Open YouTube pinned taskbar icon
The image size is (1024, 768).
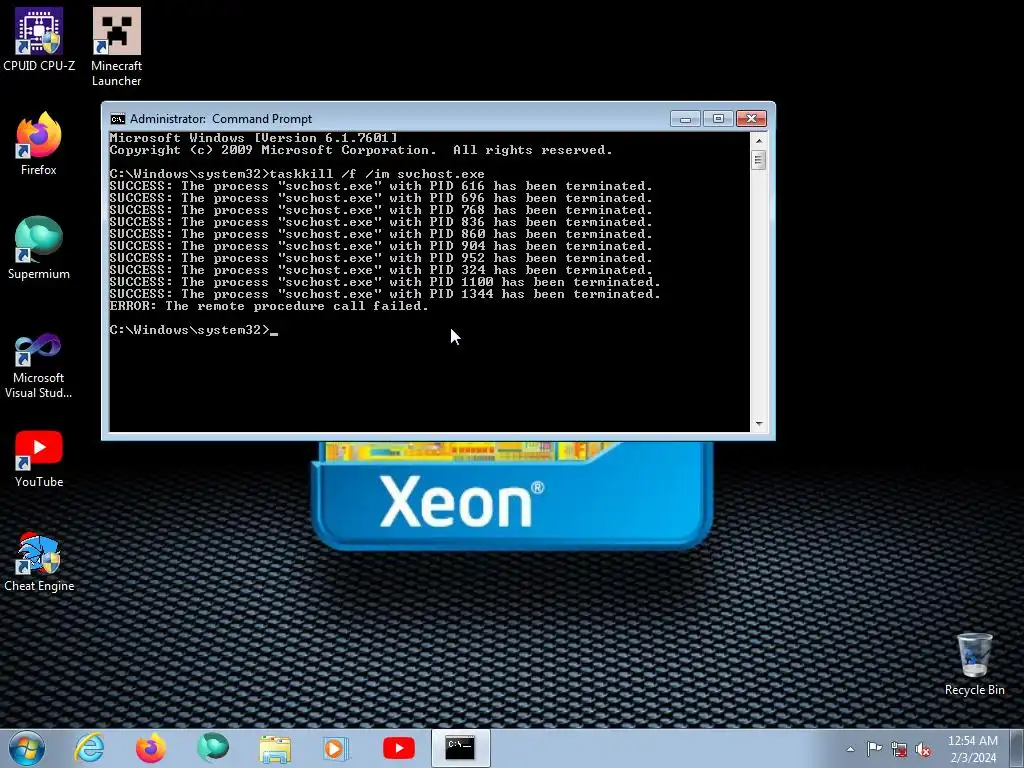click(398, 748)
